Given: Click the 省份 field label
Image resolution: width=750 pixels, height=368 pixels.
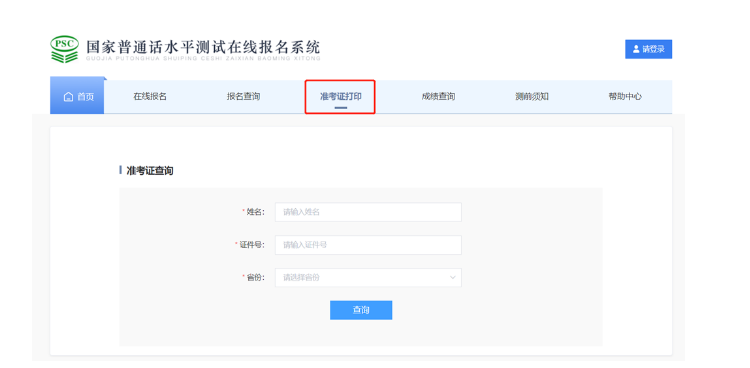Looking at the screenshot, I should coord(254,278).
